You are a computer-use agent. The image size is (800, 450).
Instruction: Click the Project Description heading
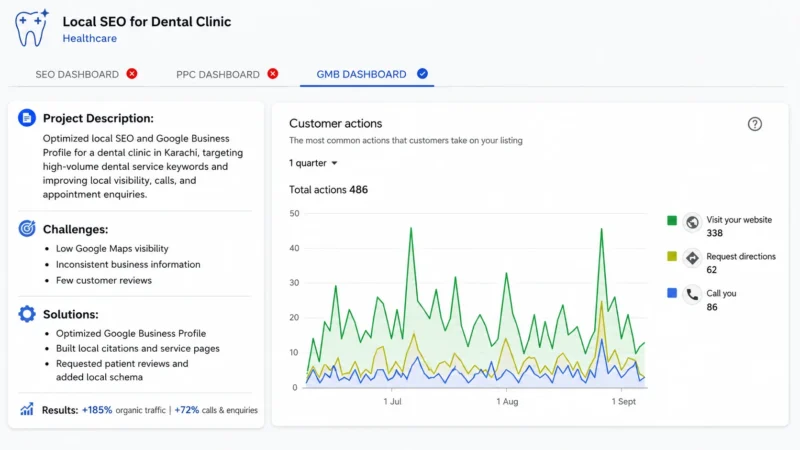pos(98,118)
